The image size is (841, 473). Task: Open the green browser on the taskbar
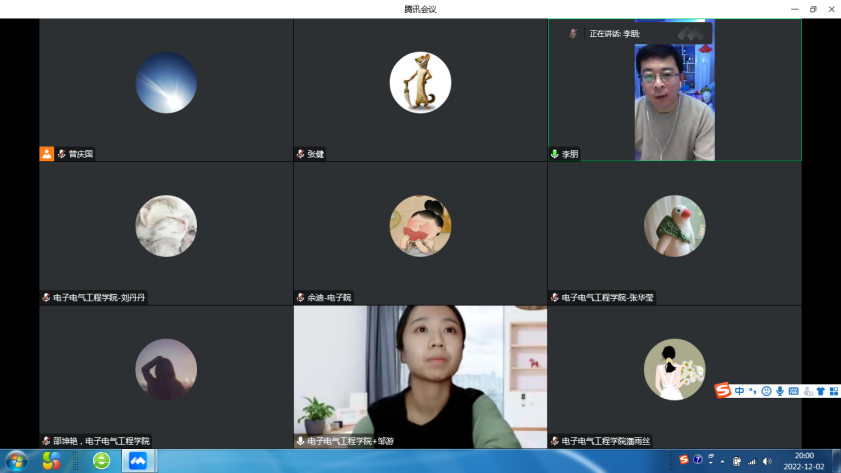tap(101, 460)
